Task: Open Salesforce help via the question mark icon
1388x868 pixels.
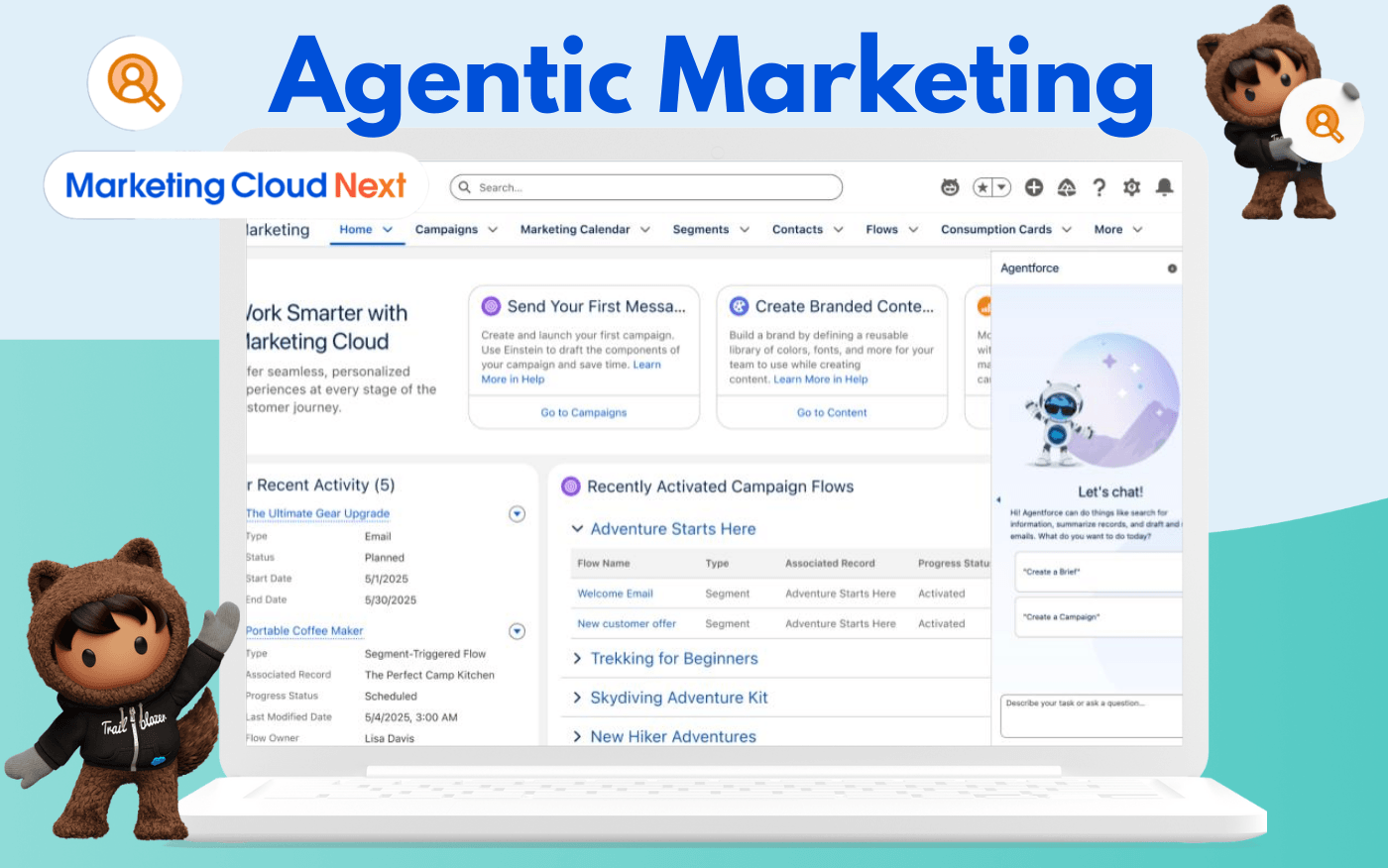Action: [1098, 186]
